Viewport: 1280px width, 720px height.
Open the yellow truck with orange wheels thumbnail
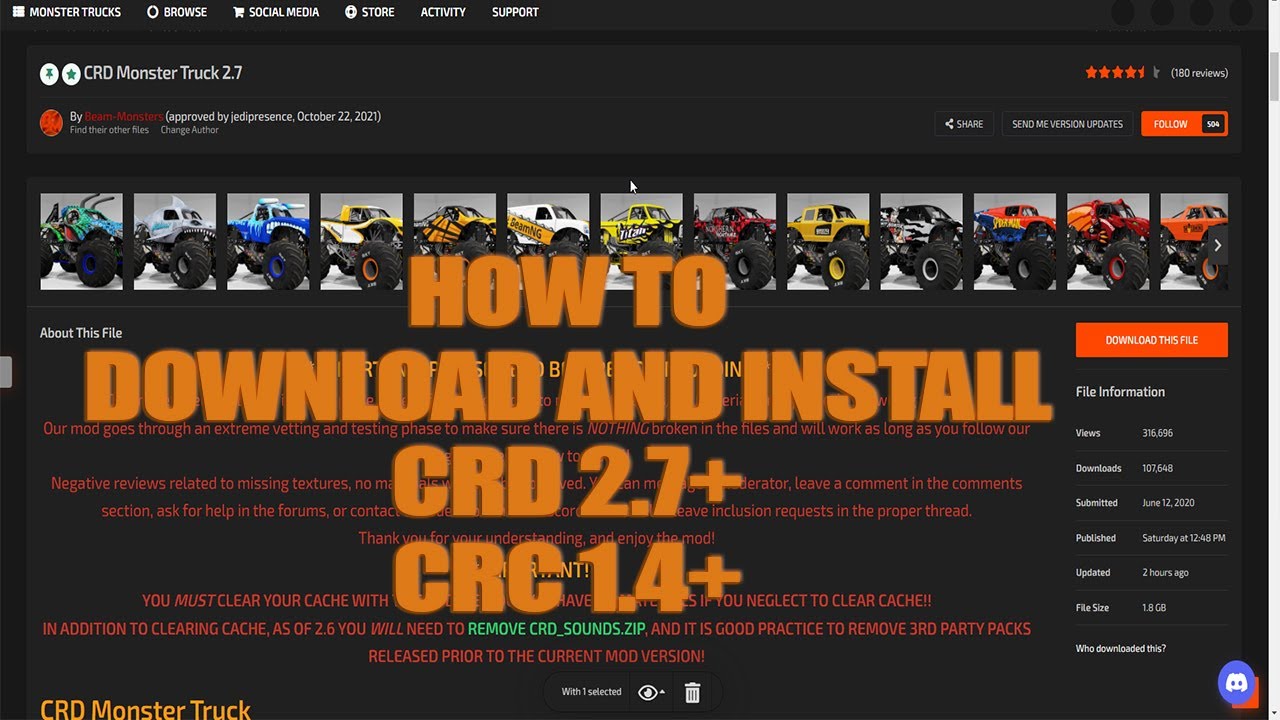point(361,242)
